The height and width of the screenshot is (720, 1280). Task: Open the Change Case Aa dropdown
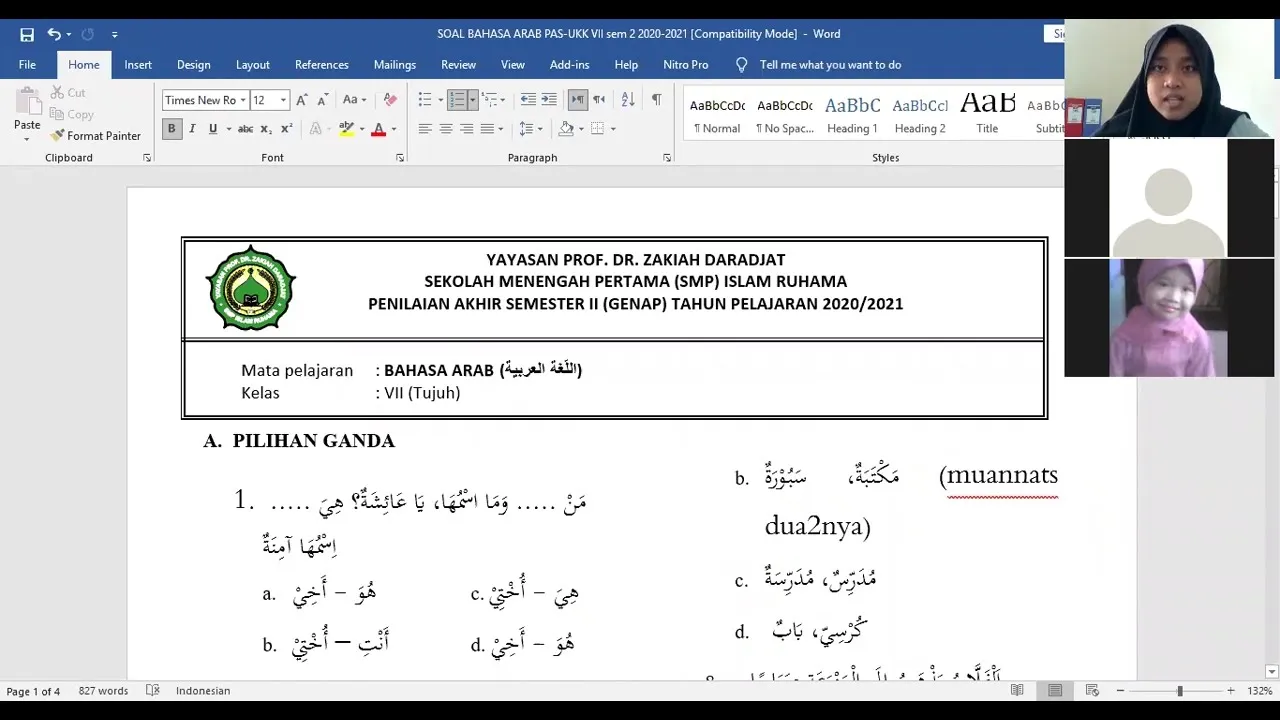click(x=354, y=100)
